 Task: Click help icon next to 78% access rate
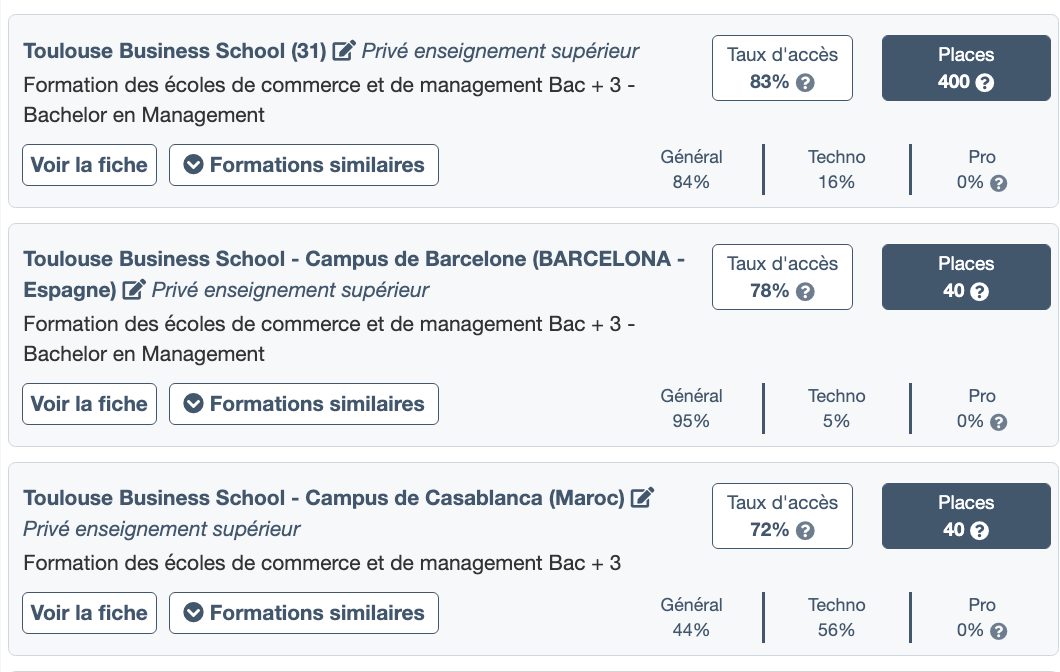tap(805, 291)
